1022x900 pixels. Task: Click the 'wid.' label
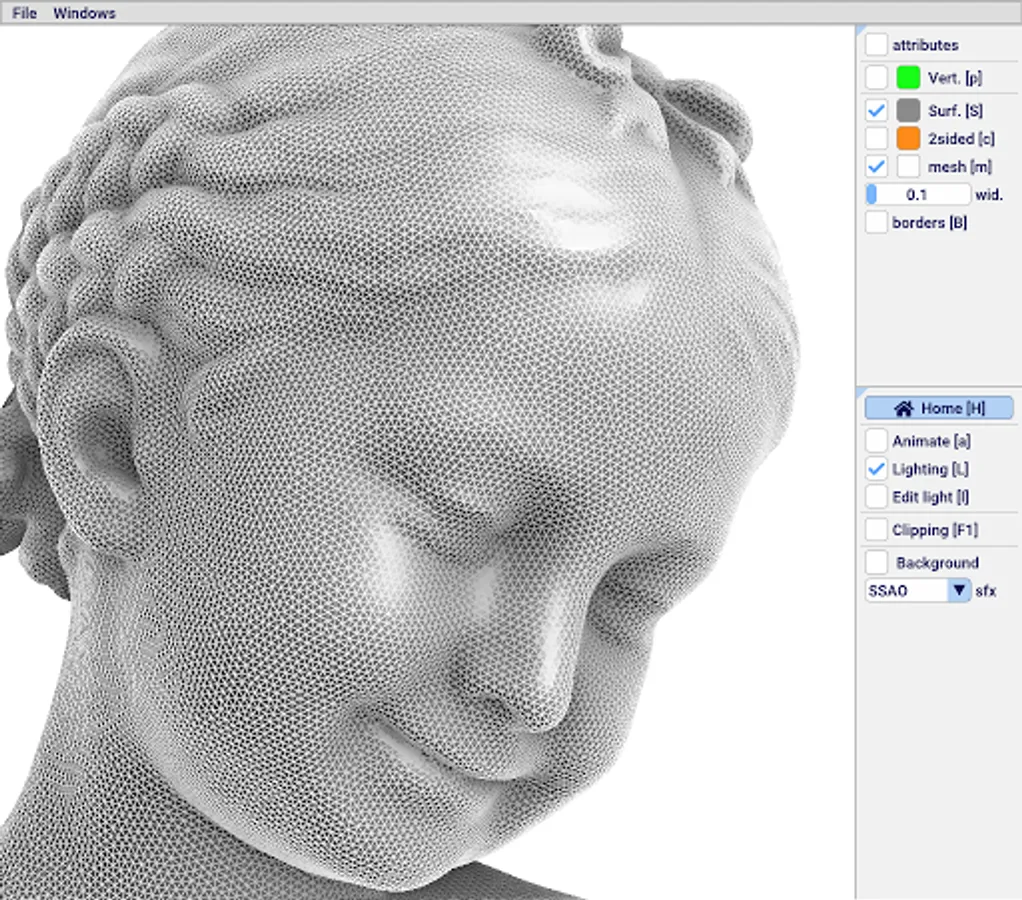click(x=989, y=195)
